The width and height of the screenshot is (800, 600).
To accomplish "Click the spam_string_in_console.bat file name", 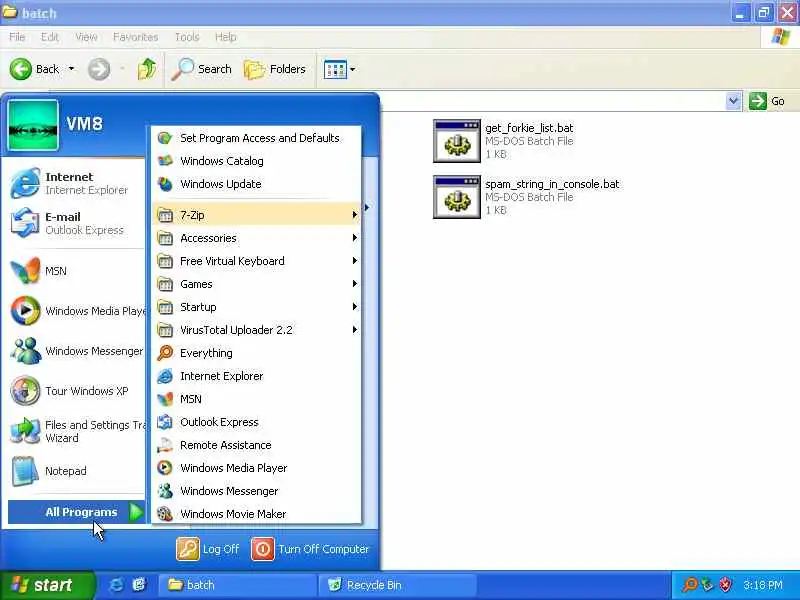I will pyautogui.click(x=552, y=184).
